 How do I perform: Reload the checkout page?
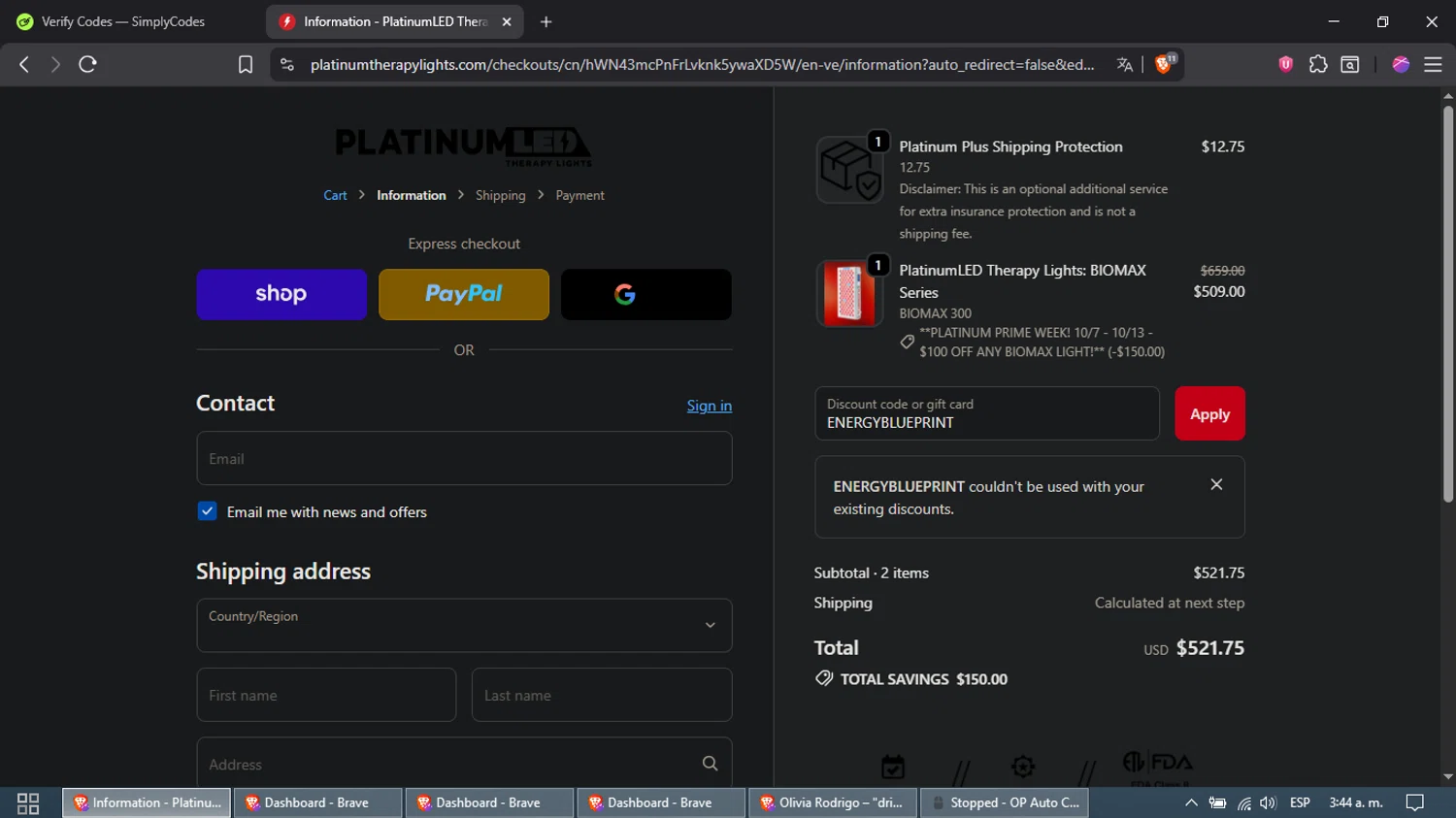click(x=87, y=64)
